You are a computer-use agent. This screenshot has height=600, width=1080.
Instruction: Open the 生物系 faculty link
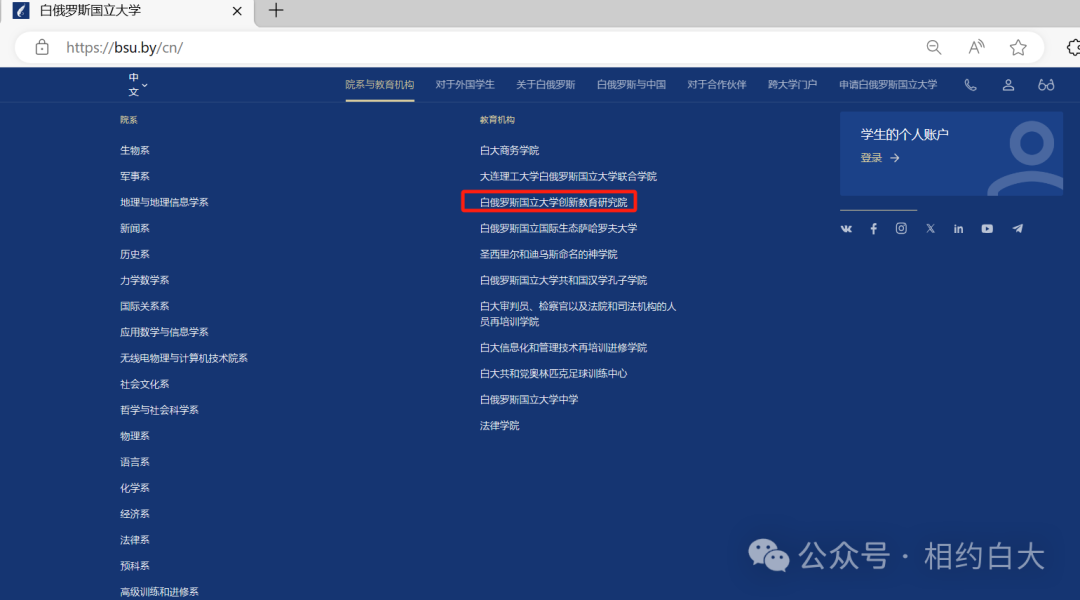click(x=134, y=150)
